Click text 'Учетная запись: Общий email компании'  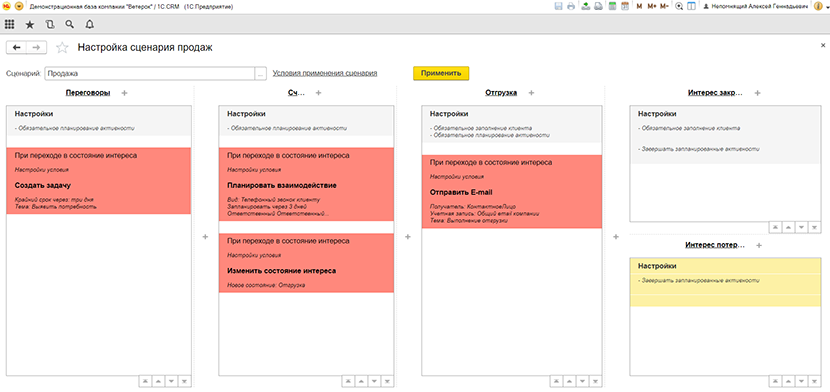pos(484,214)
